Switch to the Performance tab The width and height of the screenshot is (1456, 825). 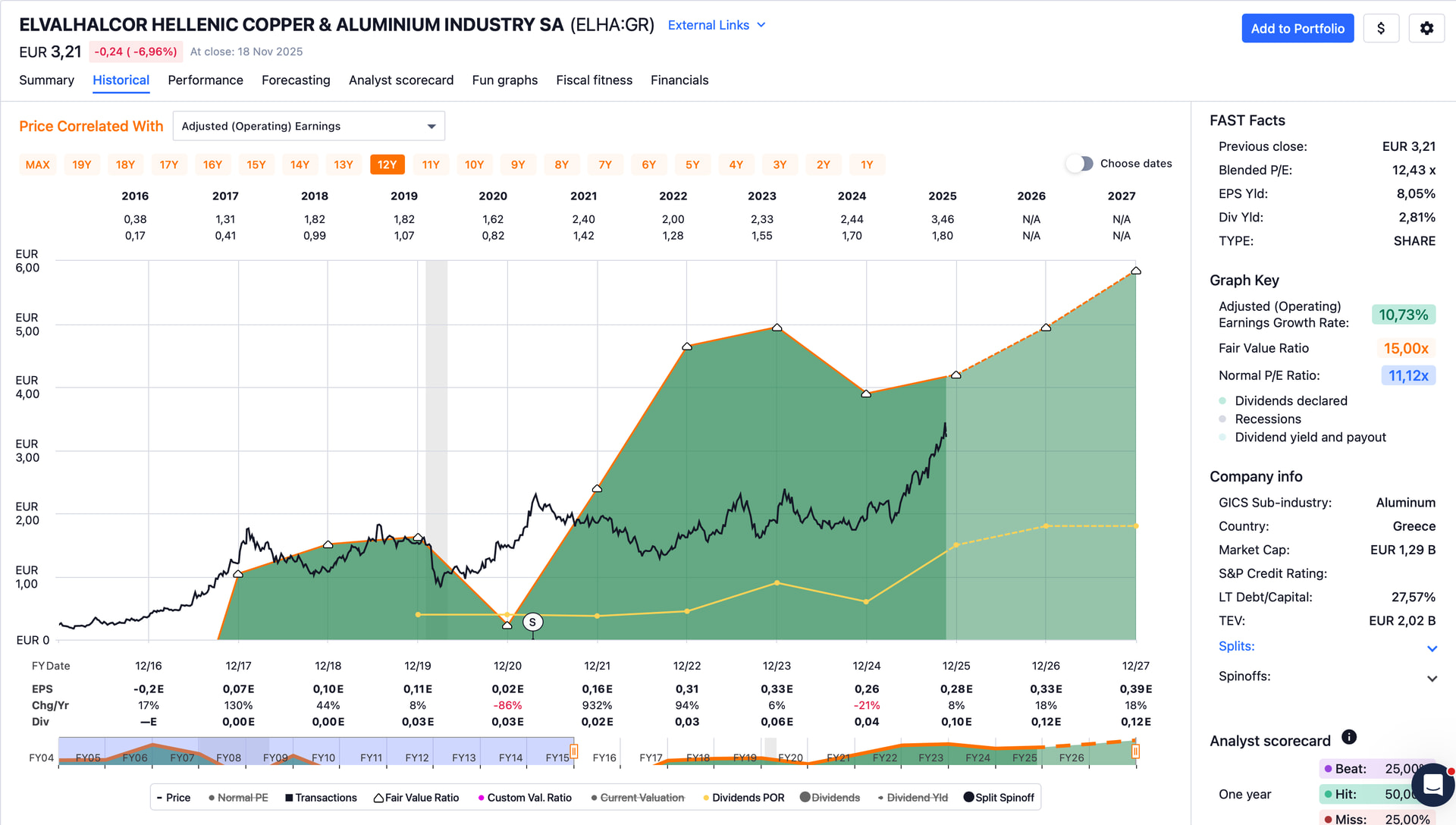coord(206,80)
